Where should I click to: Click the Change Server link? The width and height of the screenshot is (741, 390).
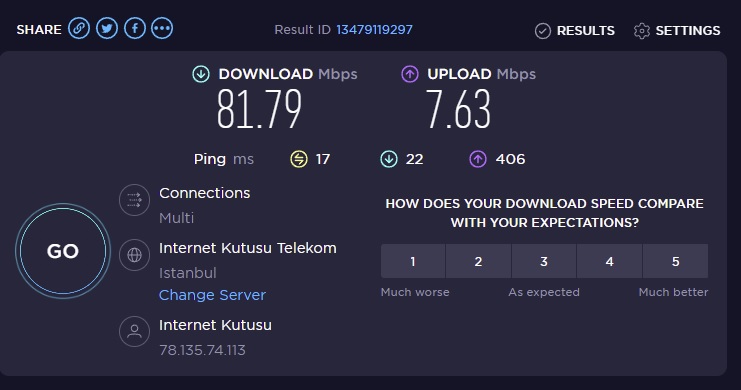(212, 295)
